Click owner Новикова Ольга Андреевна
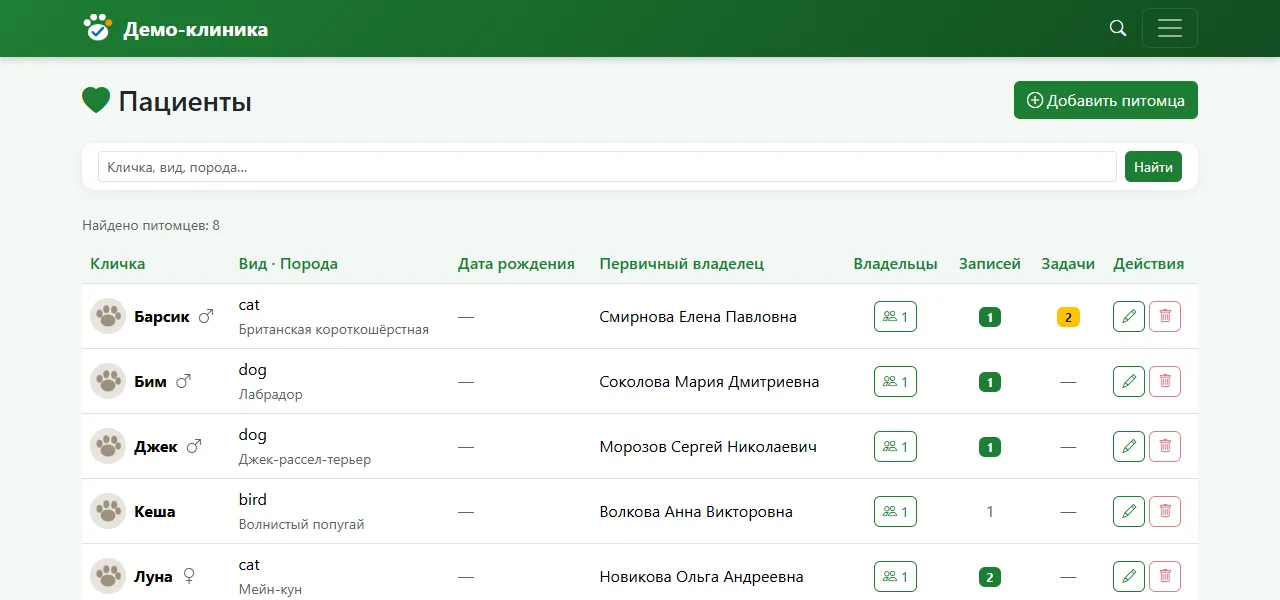Viewport: 1280px width, 600px height. (x=701, y=577)
